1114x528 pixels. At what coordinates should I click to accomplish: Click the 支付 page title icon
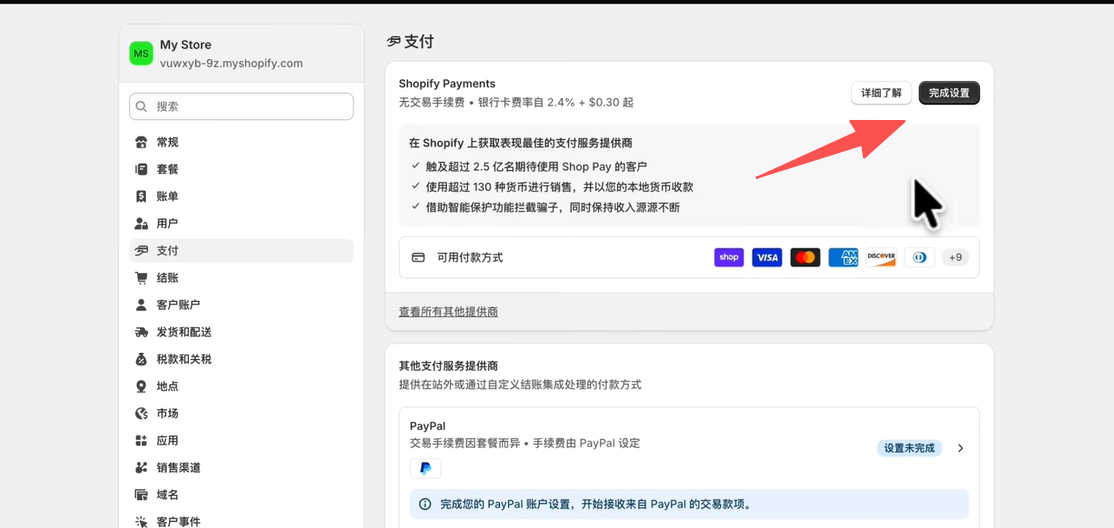(x=394, y=42)
